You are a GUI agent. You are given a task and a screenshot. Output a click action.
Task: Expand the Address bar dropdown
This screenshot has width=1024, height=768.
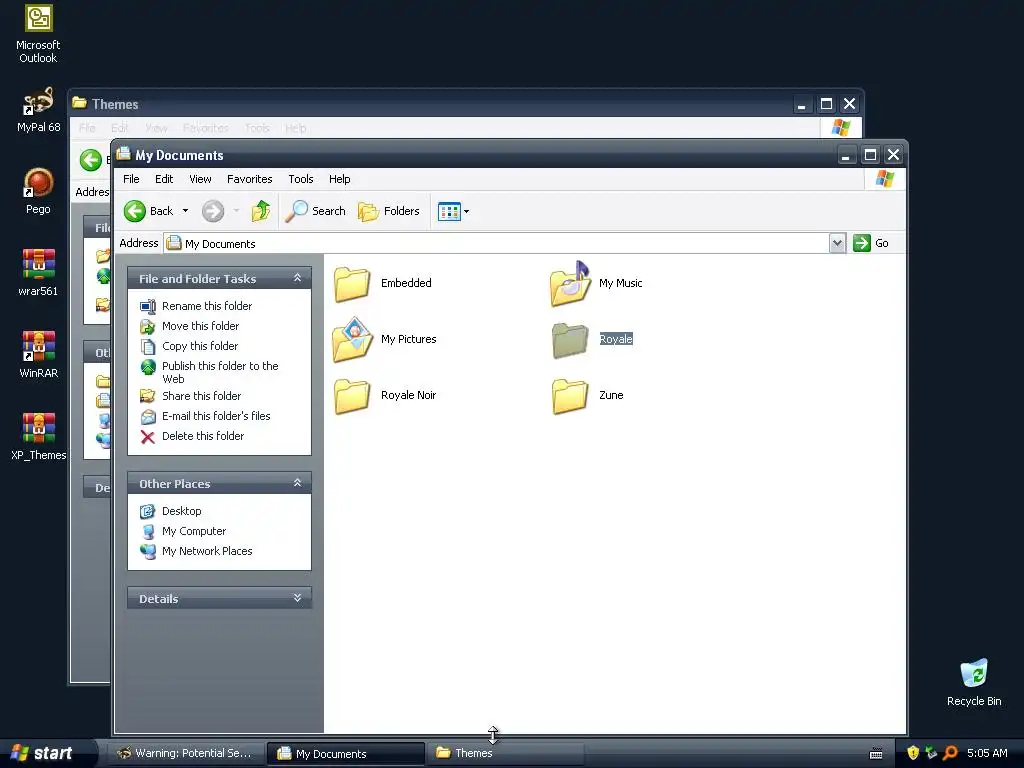[x=837, y=243]
